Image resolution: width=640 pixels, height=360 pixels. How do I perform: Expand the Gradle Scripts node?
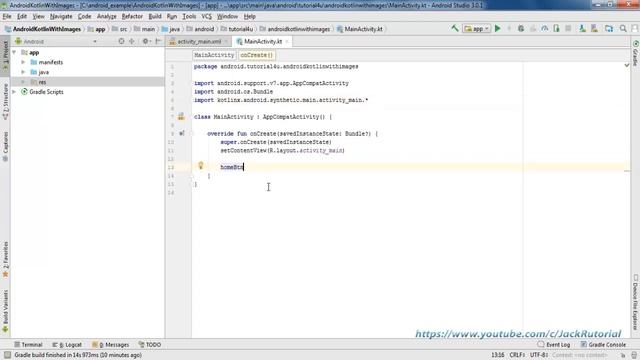tap(14, 92)
